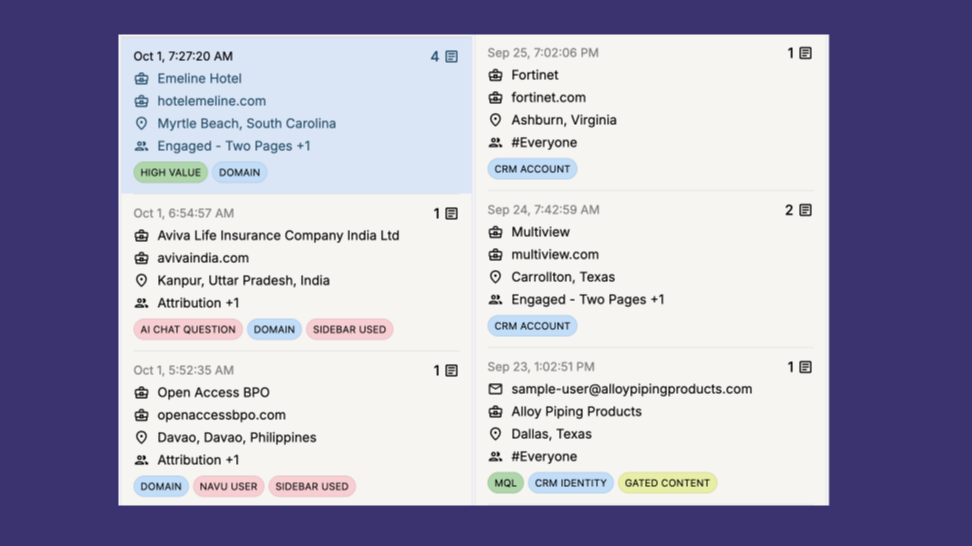Click the DOMAIN tag on Aviva Life card
Image resolution: width=972 pixels, height=546 pixels.
[274, 330]
